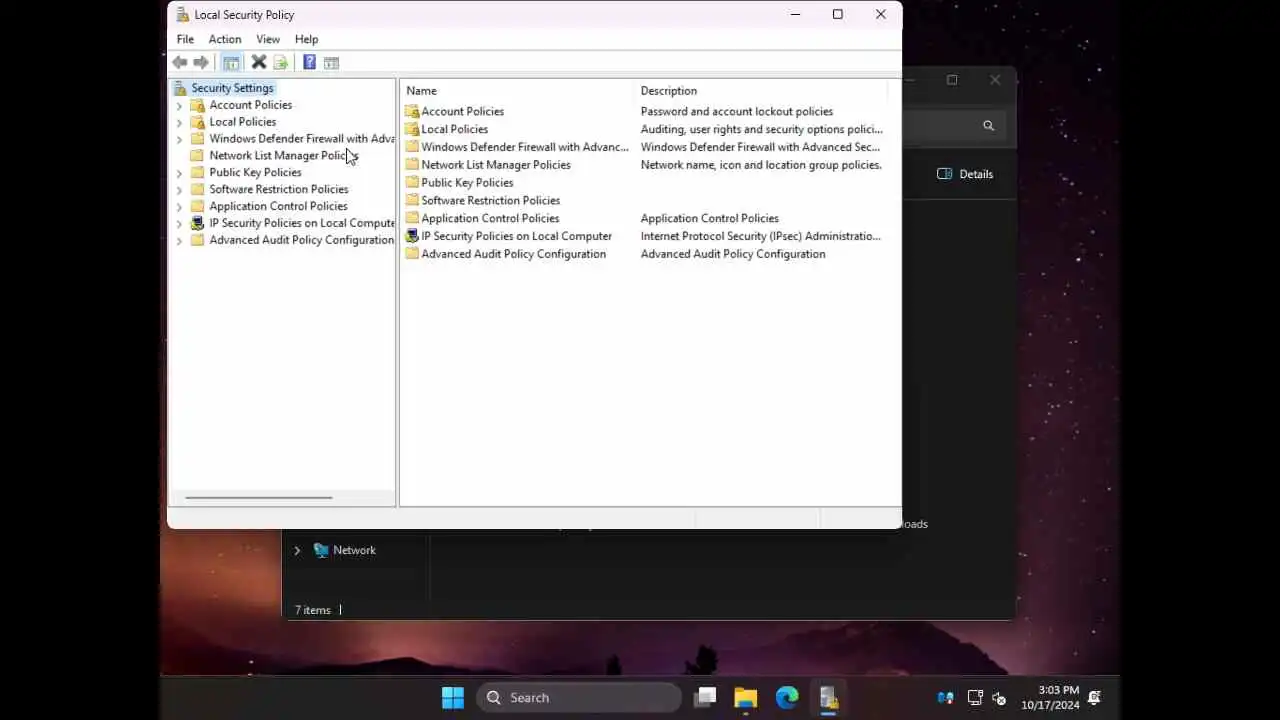Click Local Security Policy taskbar icon
The image size is (1280, 720).
[828, 697]
